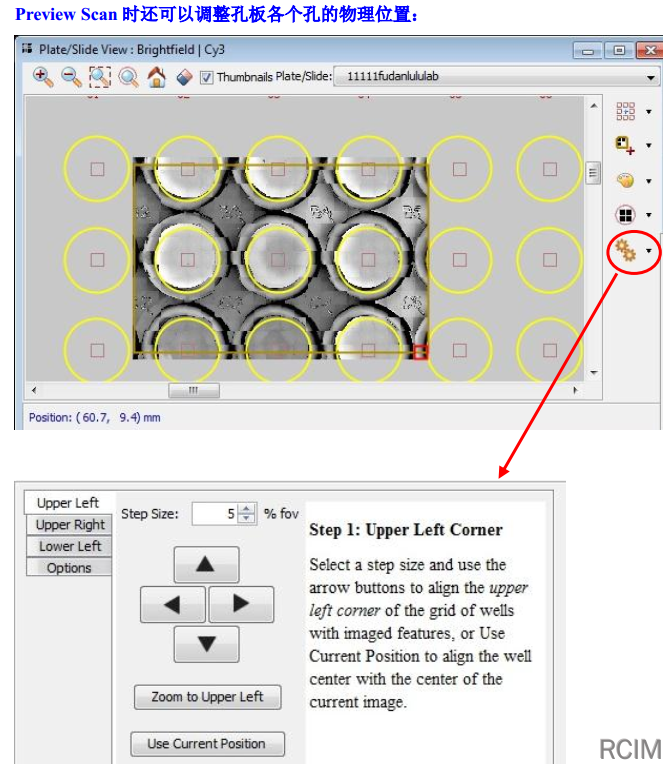Switch to the Upper Right tab

(x=70, y=525)
